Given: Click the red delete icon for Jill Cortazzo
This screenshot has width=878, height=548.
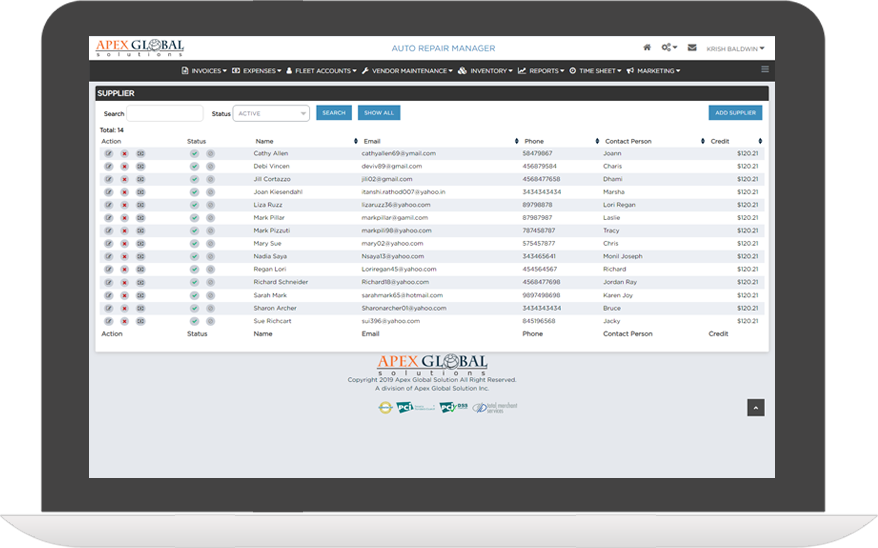Looking at the screenshot, I should coord(124,179).
